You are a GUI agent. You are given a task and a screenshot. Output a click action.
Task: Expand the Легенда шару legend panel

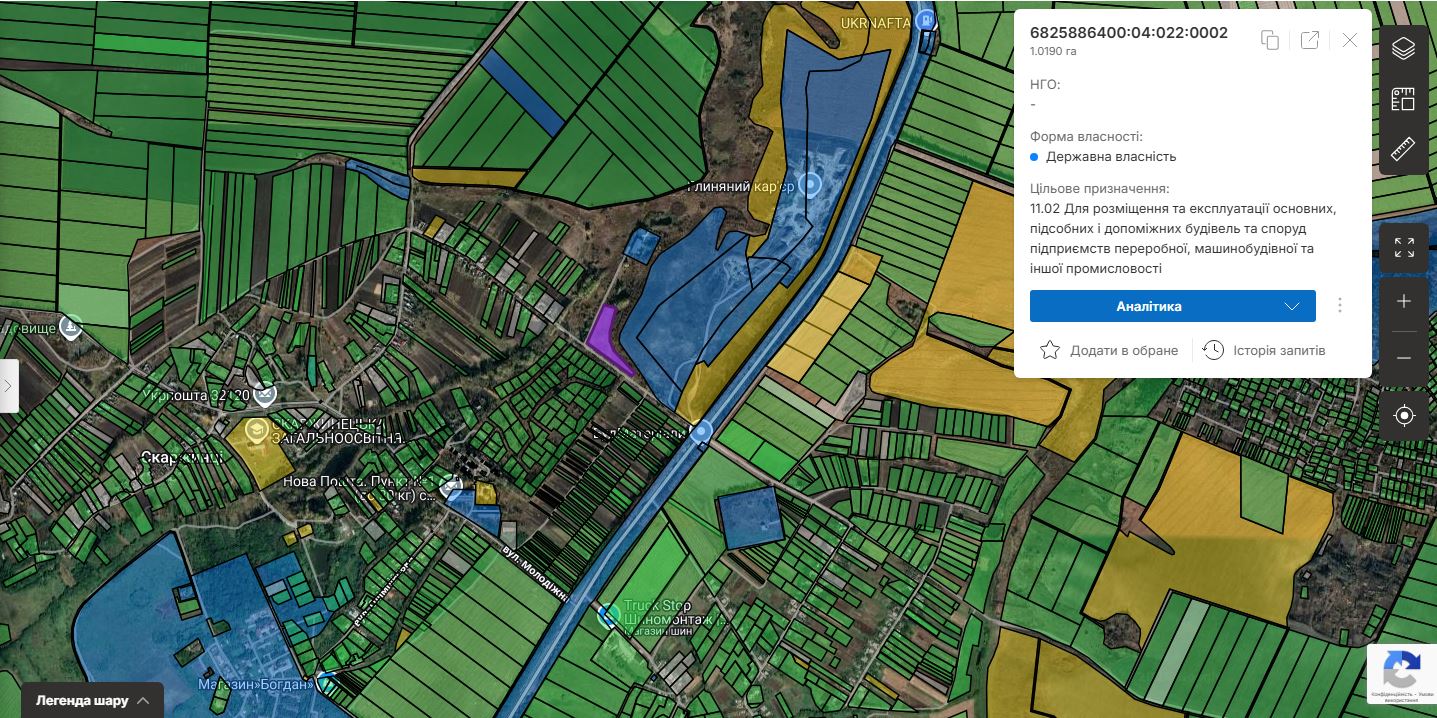(x=92, y=700)
